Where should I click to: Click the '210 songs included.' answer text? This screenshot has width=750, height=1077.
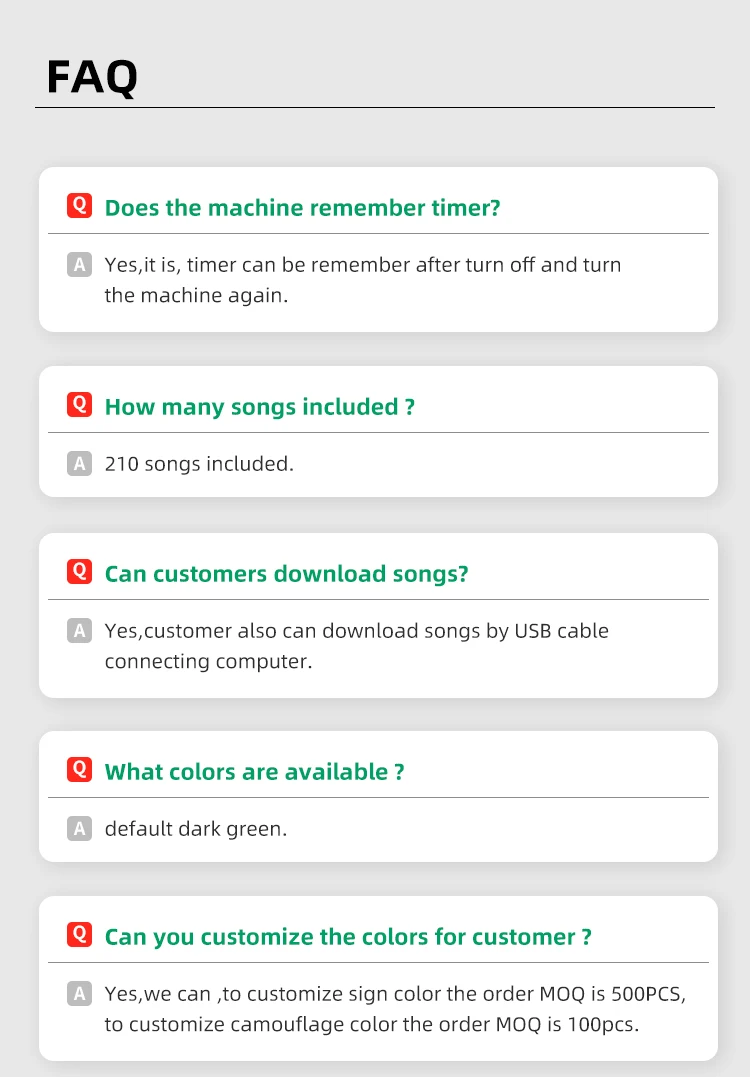coord(199,464)
